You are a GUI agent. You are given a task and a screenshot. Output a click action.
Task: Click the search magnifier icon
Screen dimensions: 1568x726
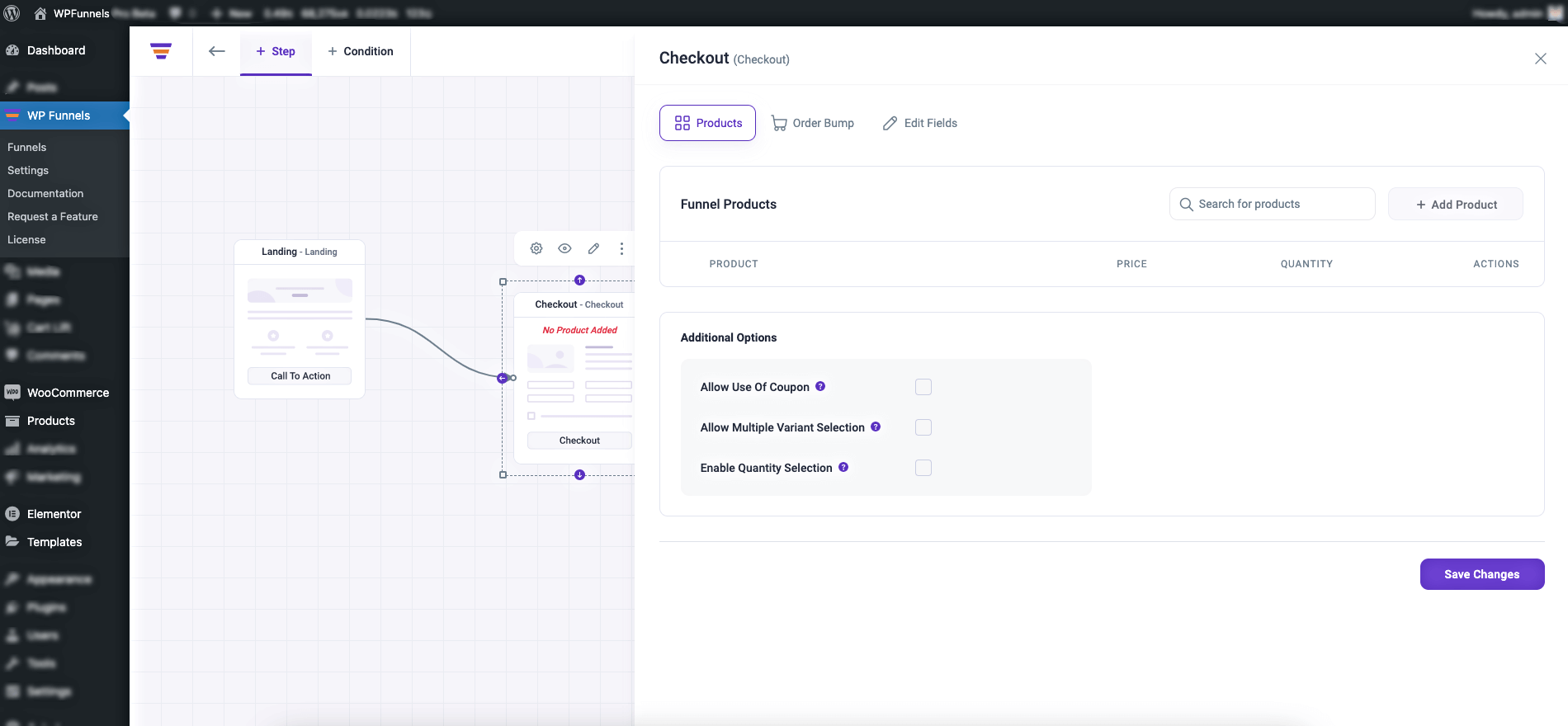(1186, 204)
